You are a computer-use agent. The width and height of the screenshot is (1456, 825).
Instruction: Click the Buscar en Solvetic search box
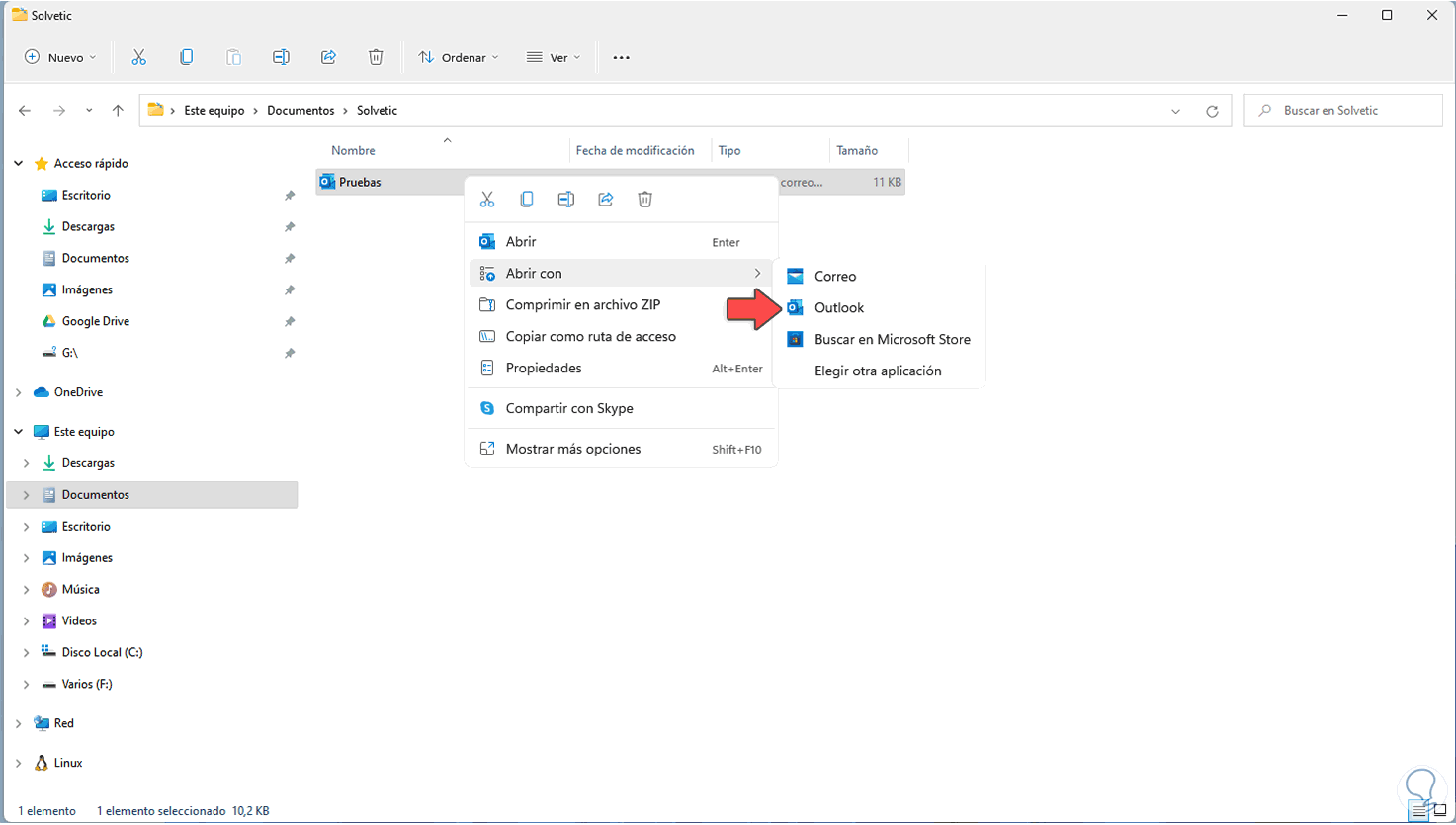pyautogui.click(x=1343, y=111)
